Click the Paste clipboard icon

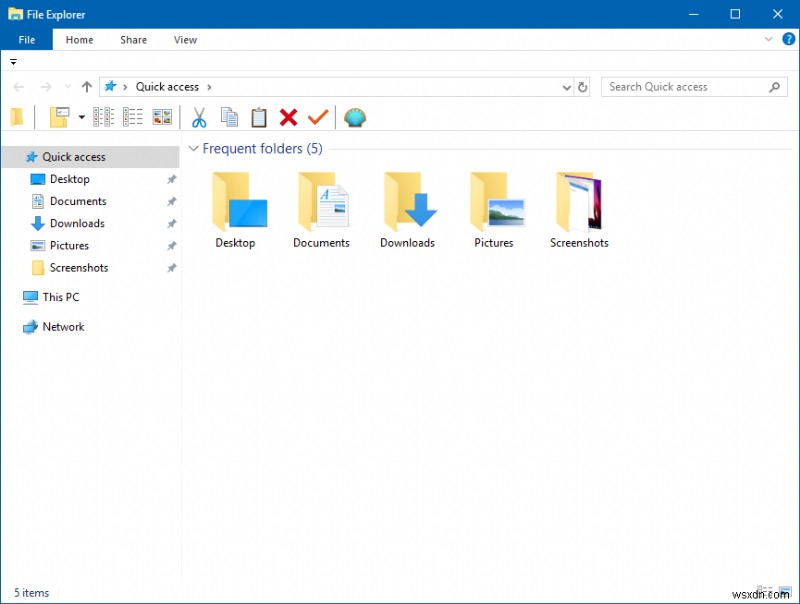coord(259,117)
